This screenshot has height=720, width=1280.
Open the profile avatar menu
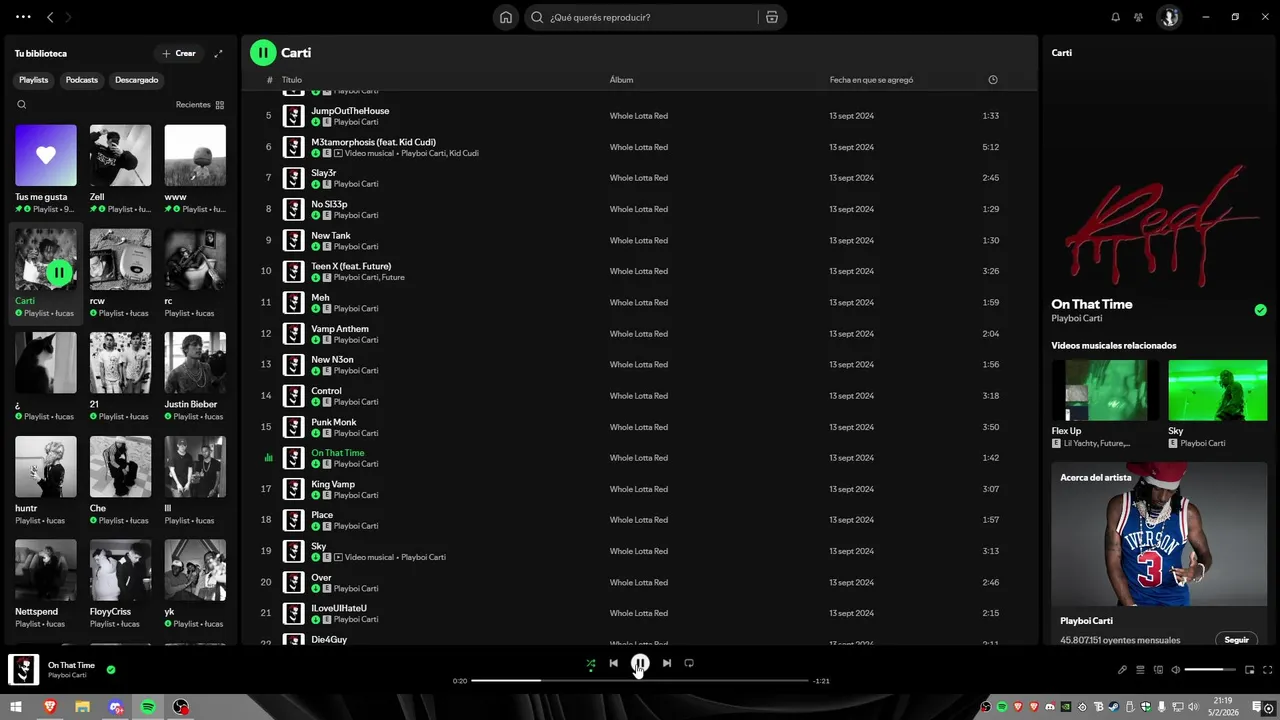point(1168,17)
